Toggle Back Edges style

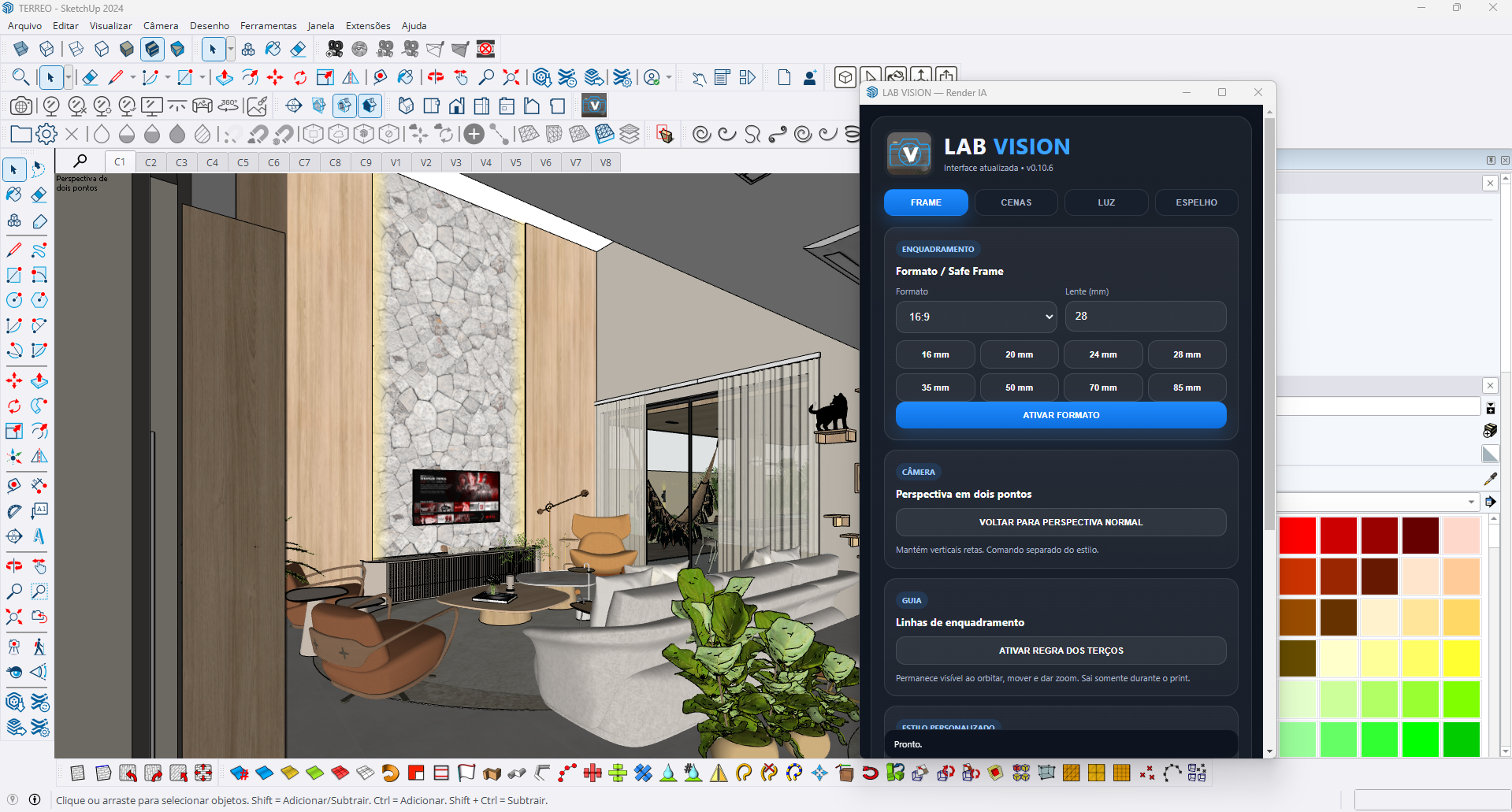click(46, 49)
